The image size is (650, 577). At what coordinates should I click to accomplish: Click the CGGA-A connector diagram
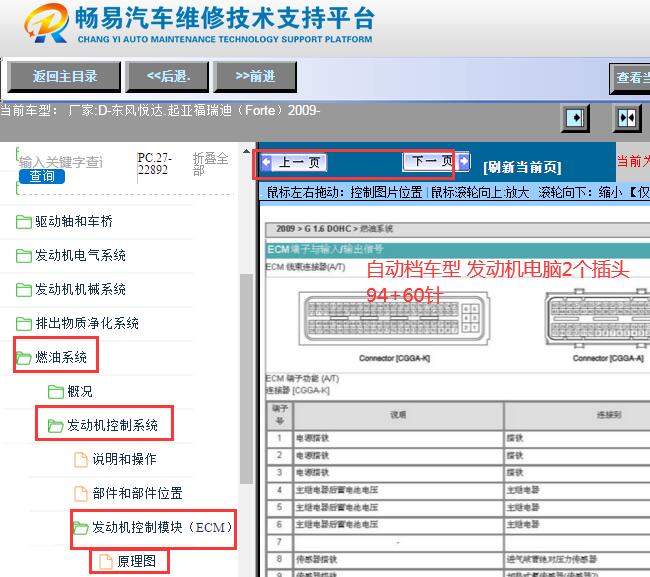tap(597, 318)
